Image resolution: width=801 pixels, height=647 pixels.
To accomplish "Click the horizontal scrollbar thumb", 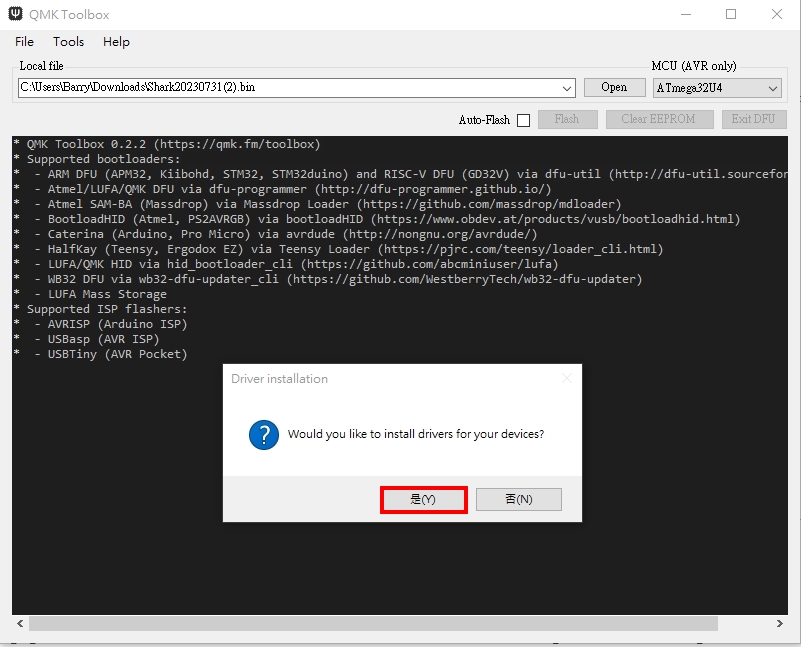I will [373, 624].
